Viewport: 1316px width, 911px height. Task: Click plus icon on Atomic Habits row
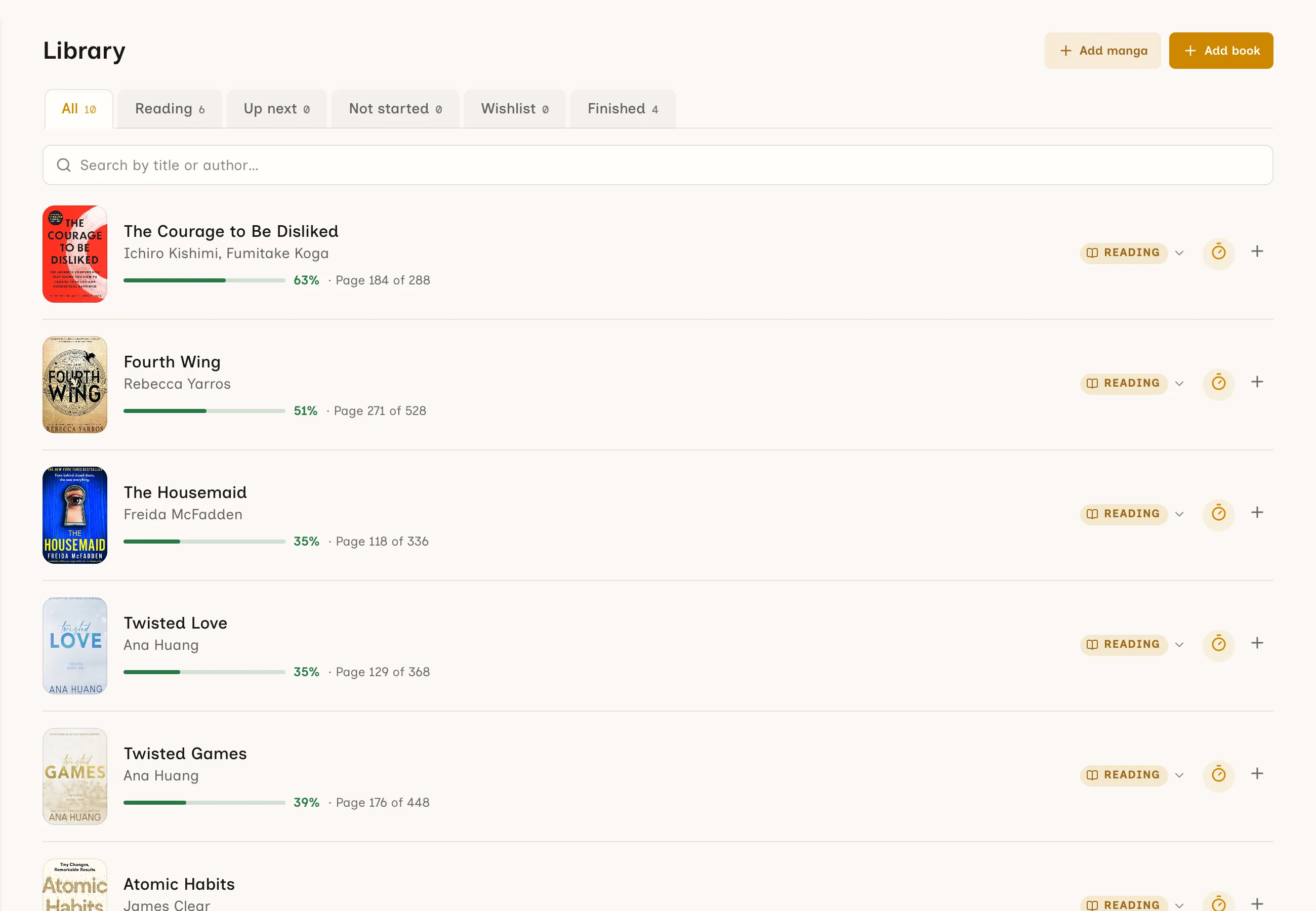[x=1257, y=903]
